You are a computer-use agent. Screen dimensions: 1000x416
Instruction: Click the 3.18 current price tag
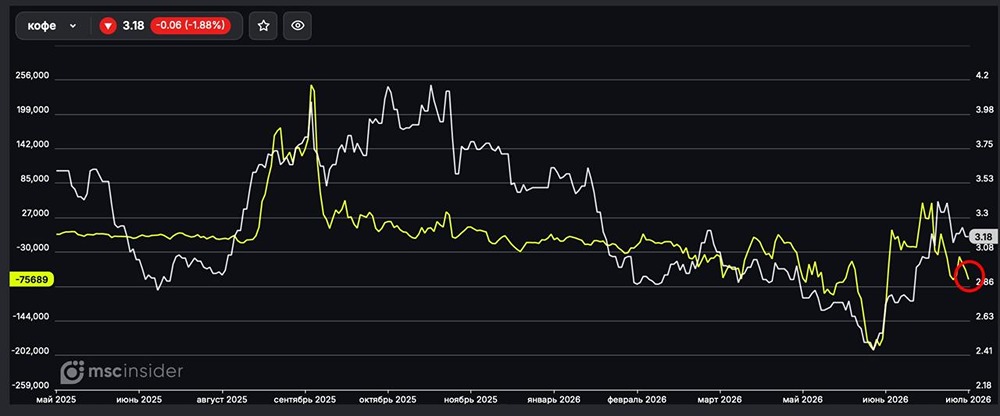pos(978,237)
